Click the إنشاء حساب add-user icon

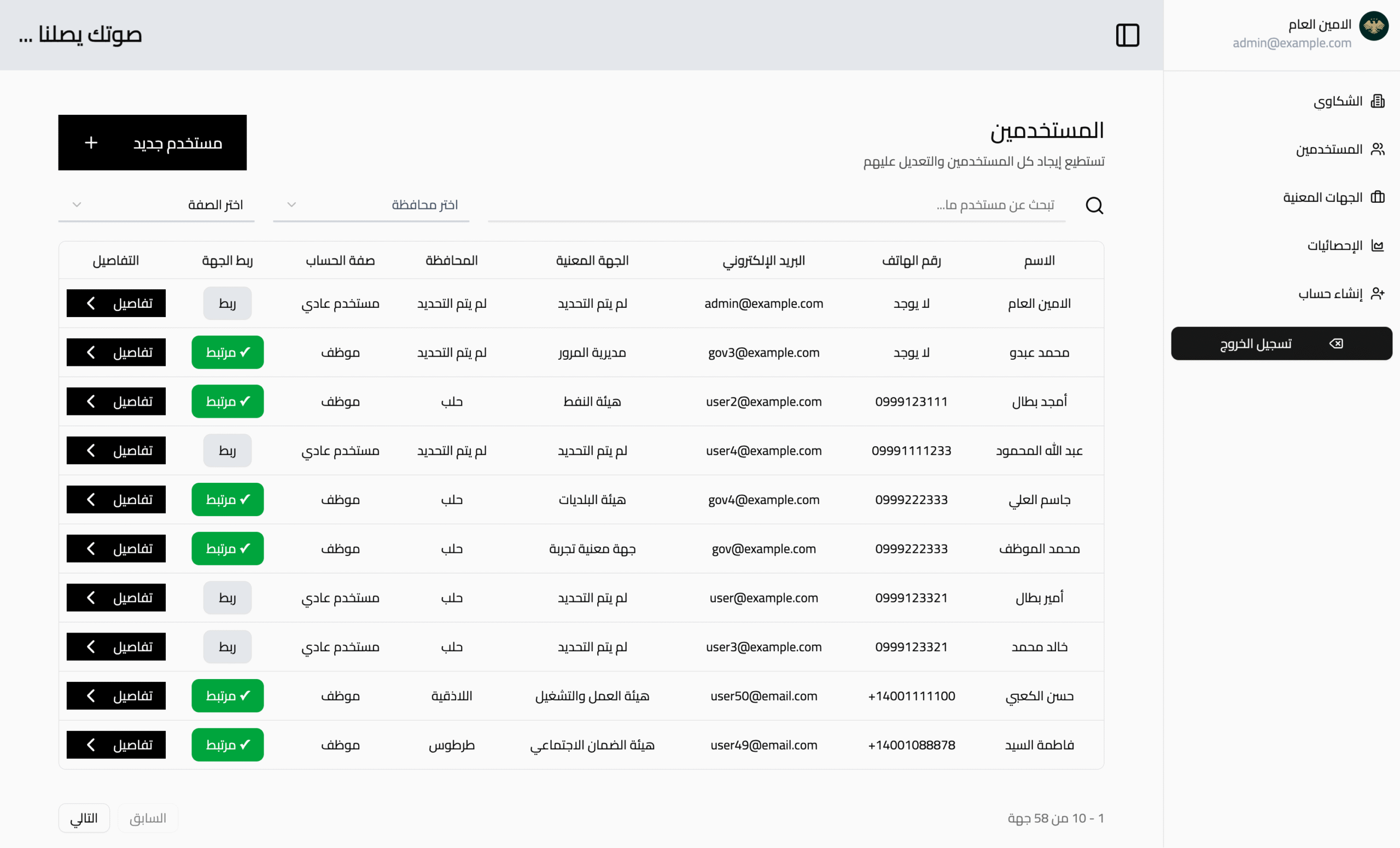(x=1377, y=293)
